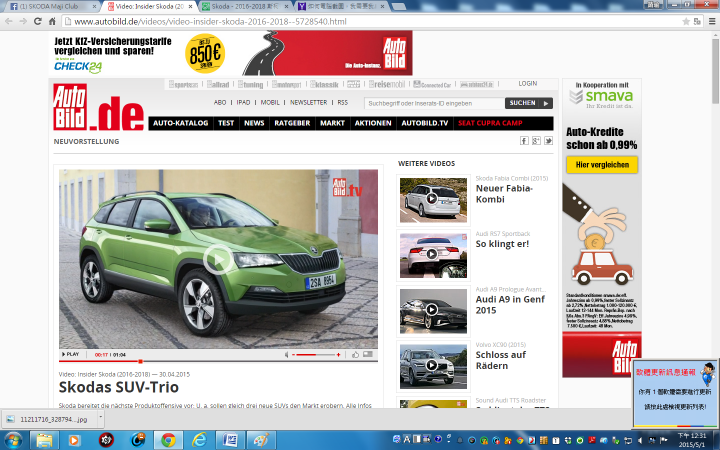The width and height of the screenshot is (720, 450).
Task: Open the RSS link
Action: 343,102
